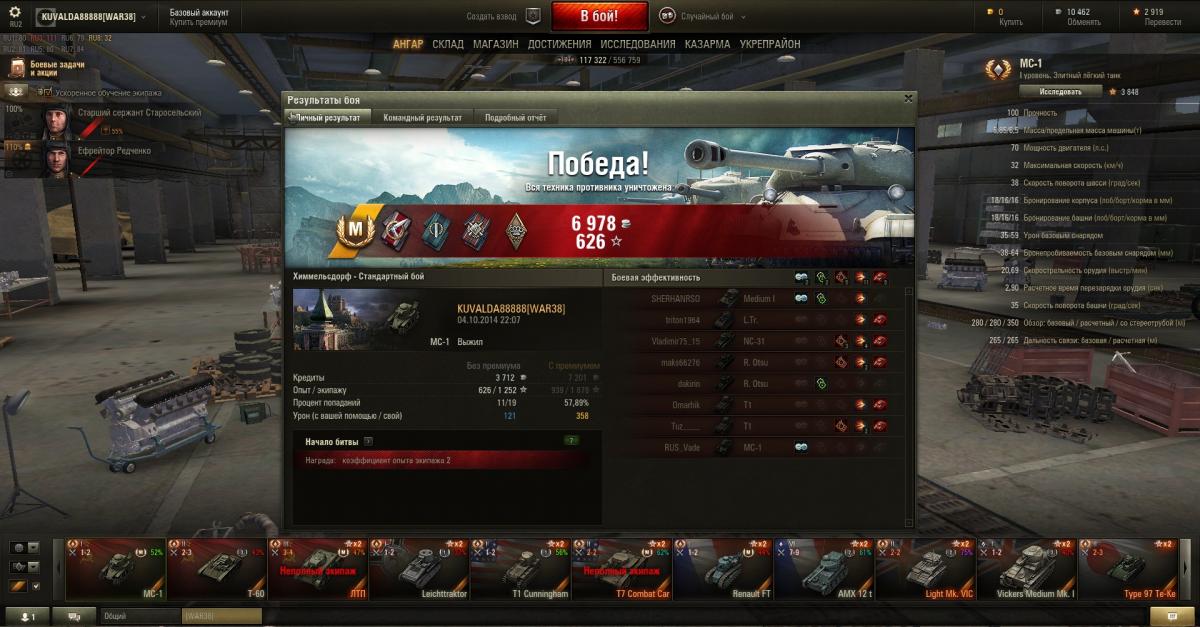Image resolution: width=1200 pixels, height=627 pixels.
Task: Open the vehicle type filter dropdown
Action: (25, 567)
